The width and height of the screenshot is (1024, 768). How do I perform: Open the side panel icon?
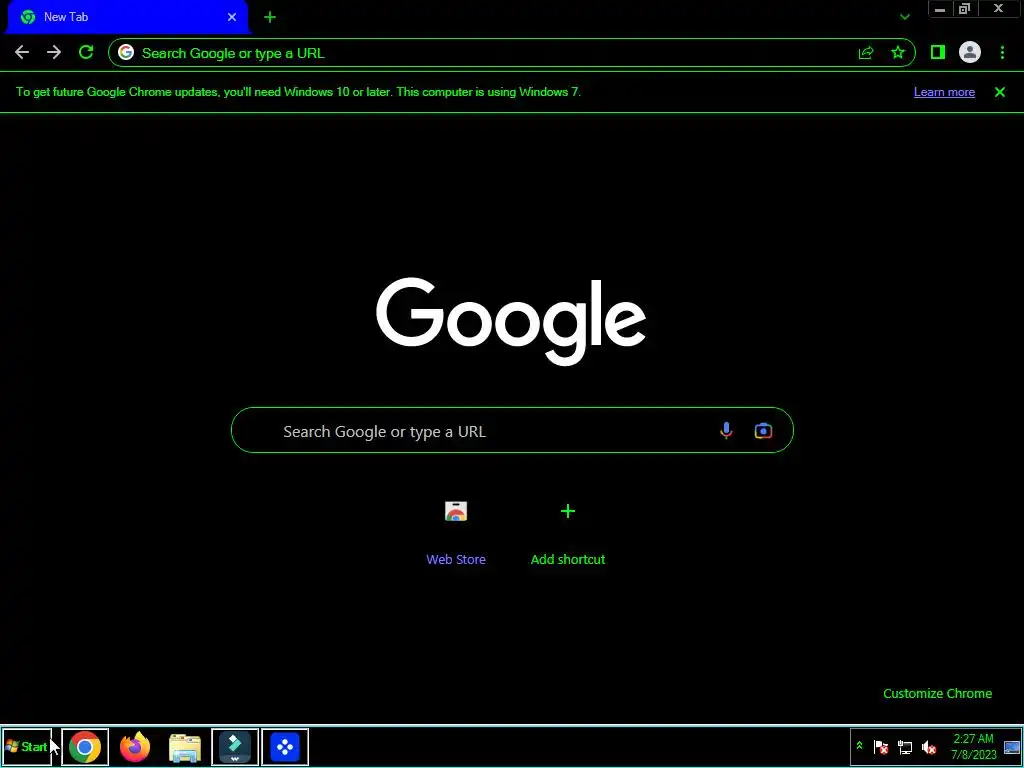coord(938,52)
